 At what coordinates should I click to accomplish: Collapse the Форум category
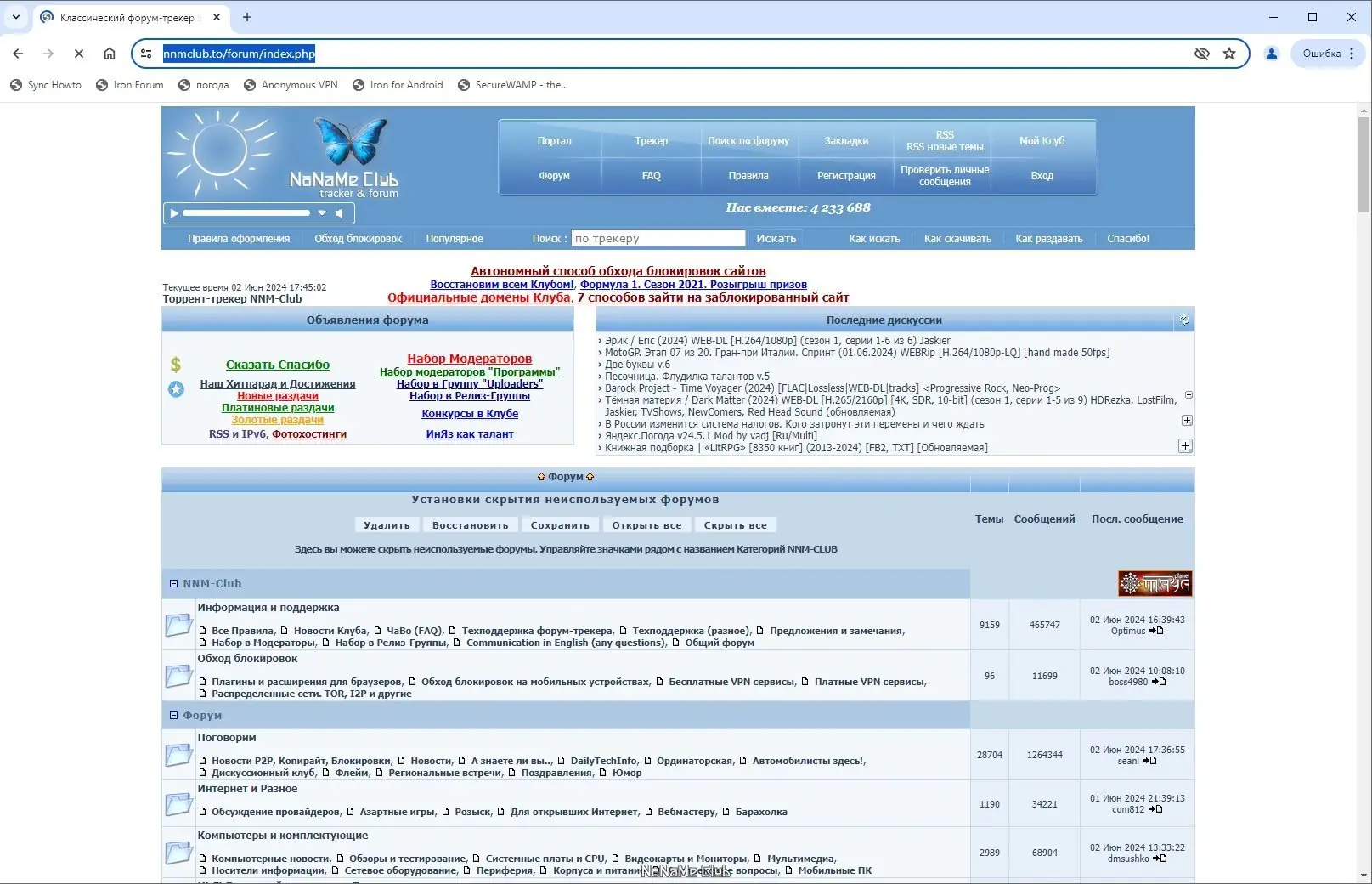point(173,716)
